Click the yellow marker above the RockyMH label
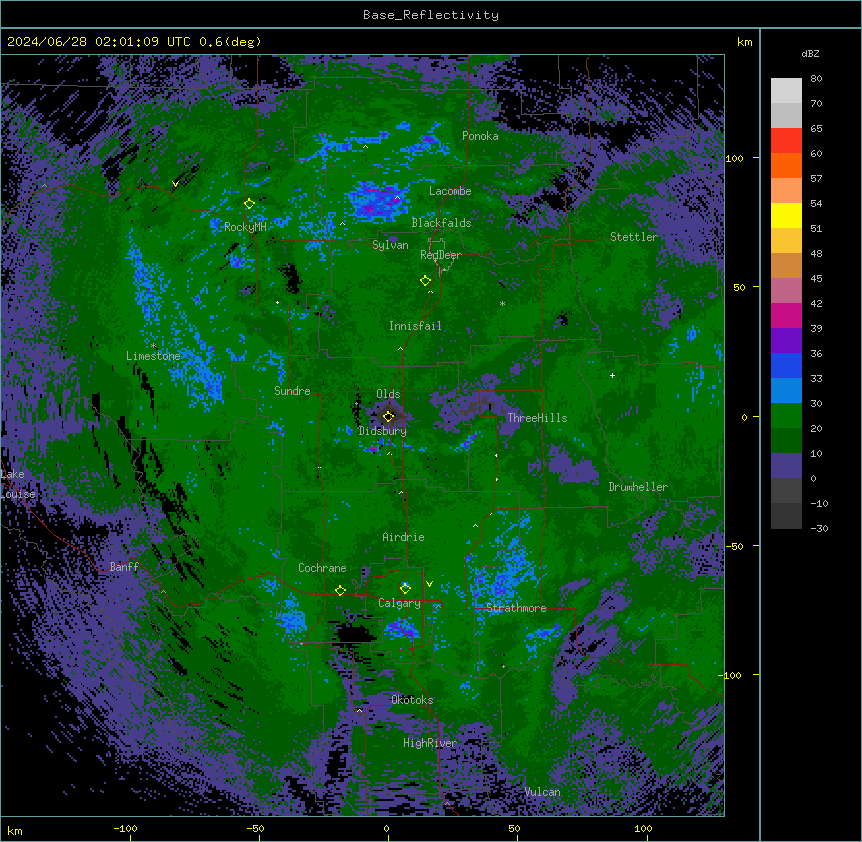 249,204
